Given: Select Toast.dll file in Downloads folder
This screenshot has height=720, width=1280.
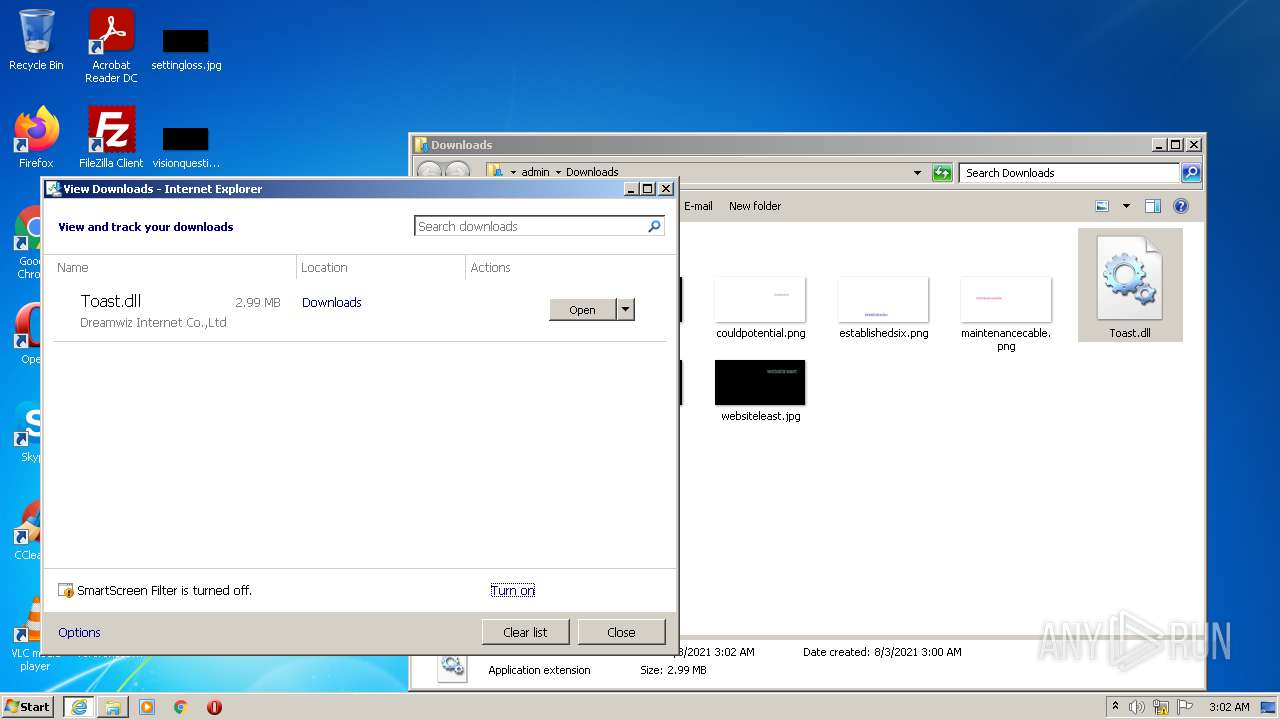Looking at the screenshot, I should (1130, 285).
